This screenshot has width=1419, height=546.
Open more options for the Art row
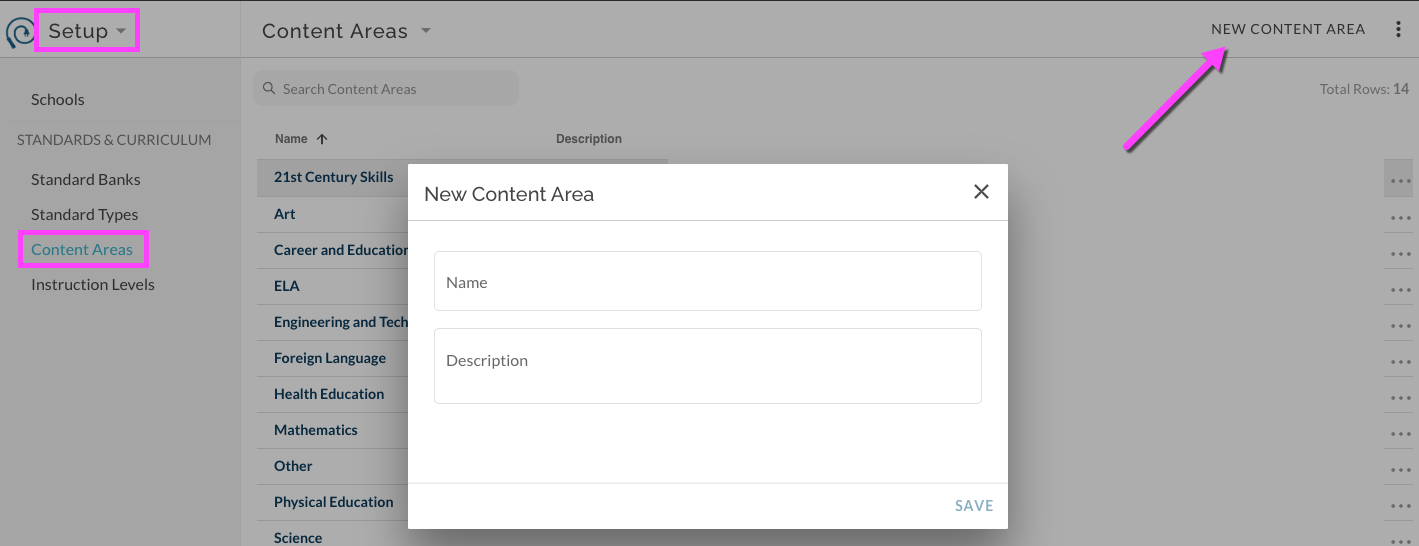pos(1400,218)
